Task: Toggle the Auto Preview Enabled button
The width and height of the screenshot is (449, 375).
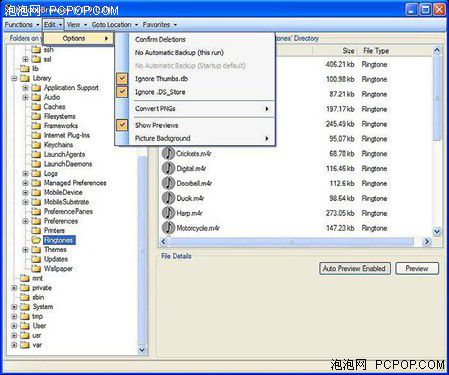Action: tap(355, 268)
